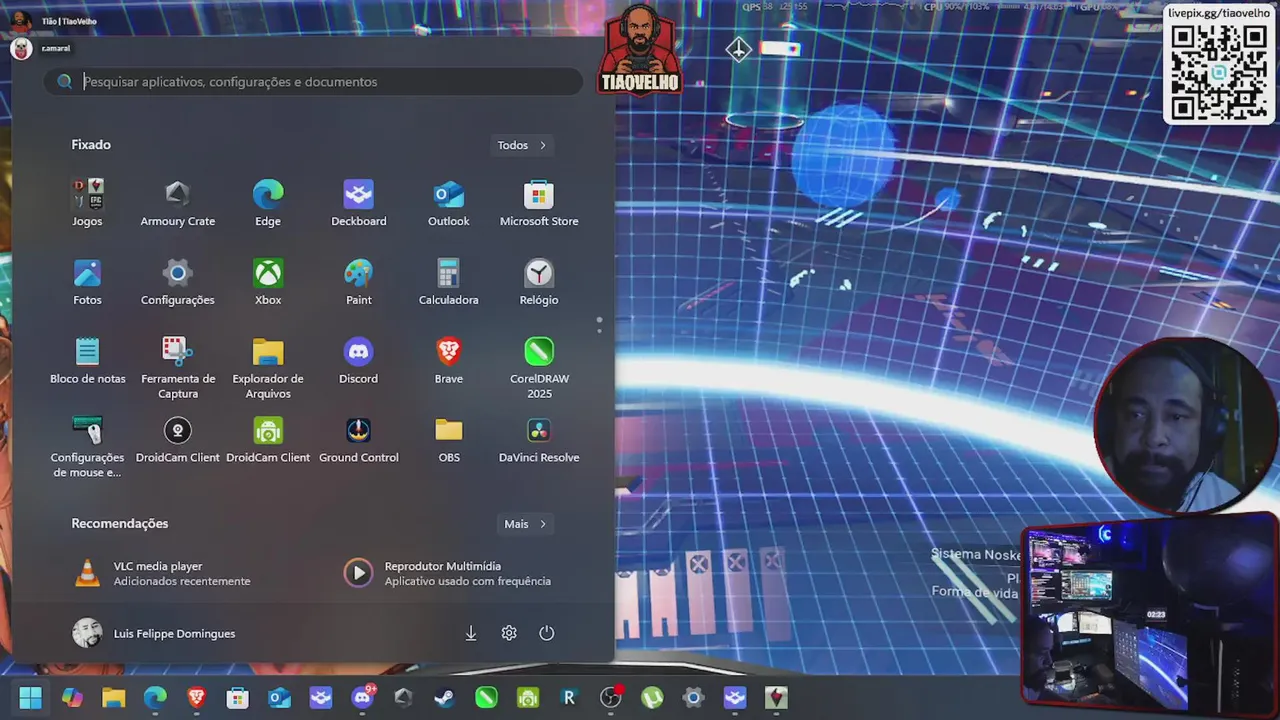Click the livepix QR code overlay
The height and width of the screenshot is (720, 1280).
(1220, 72)
